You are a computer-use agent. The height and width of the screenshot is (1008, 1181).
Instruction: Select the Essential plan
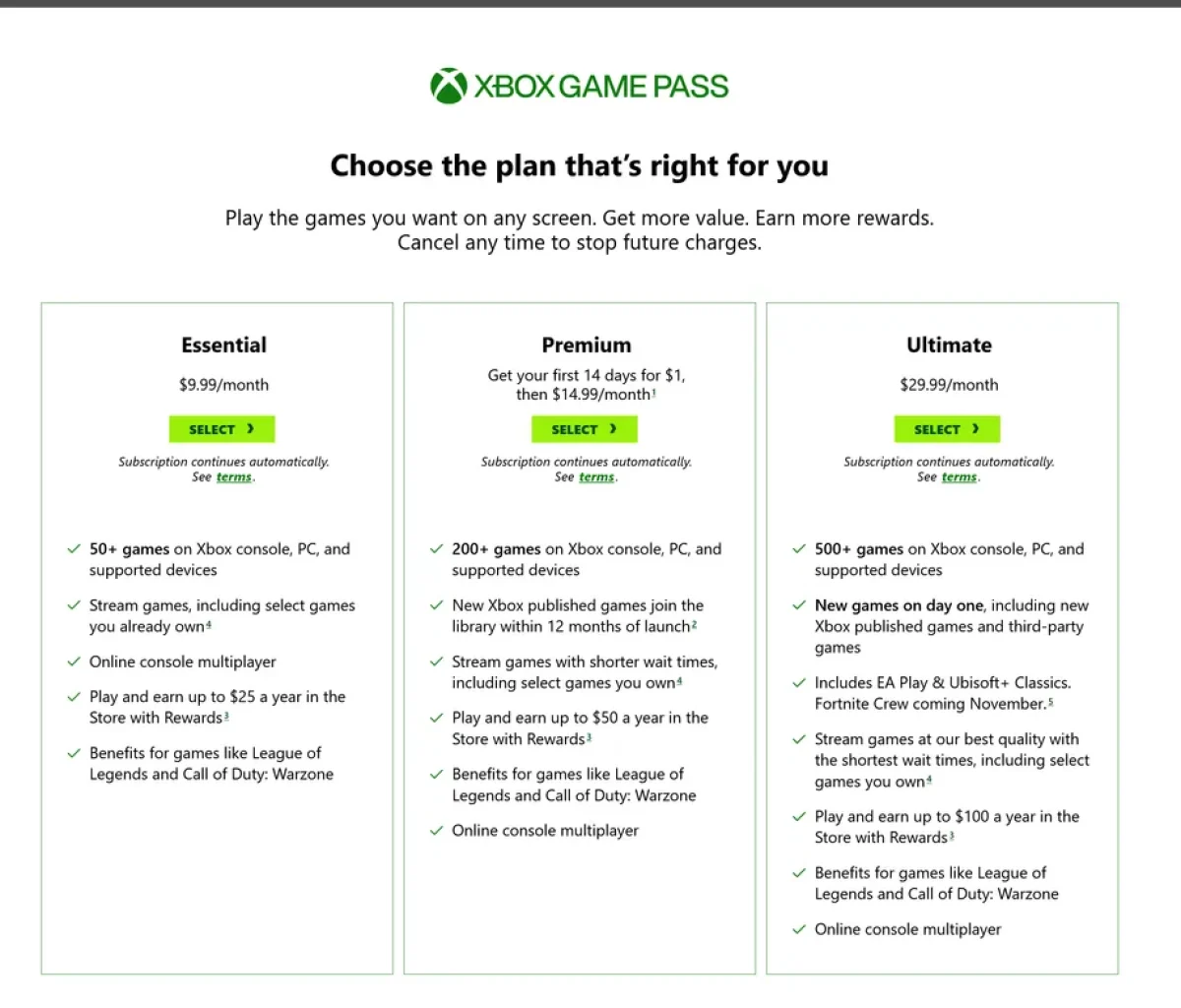221,429
